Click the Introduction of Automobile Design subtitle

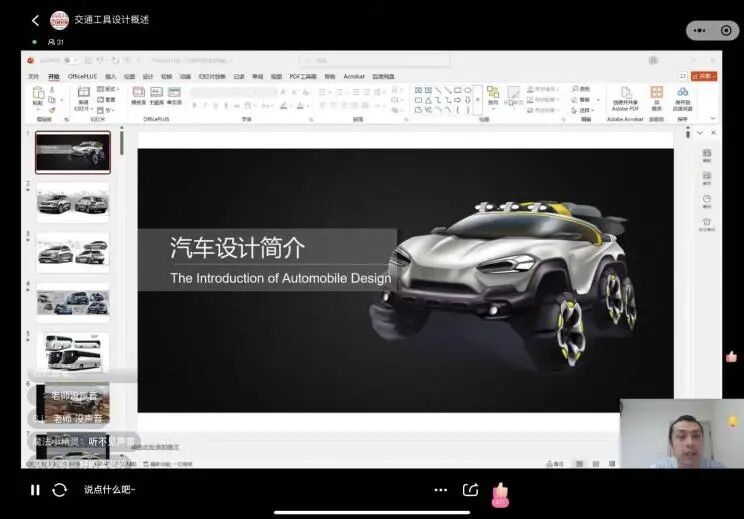[x=280, y=278]
